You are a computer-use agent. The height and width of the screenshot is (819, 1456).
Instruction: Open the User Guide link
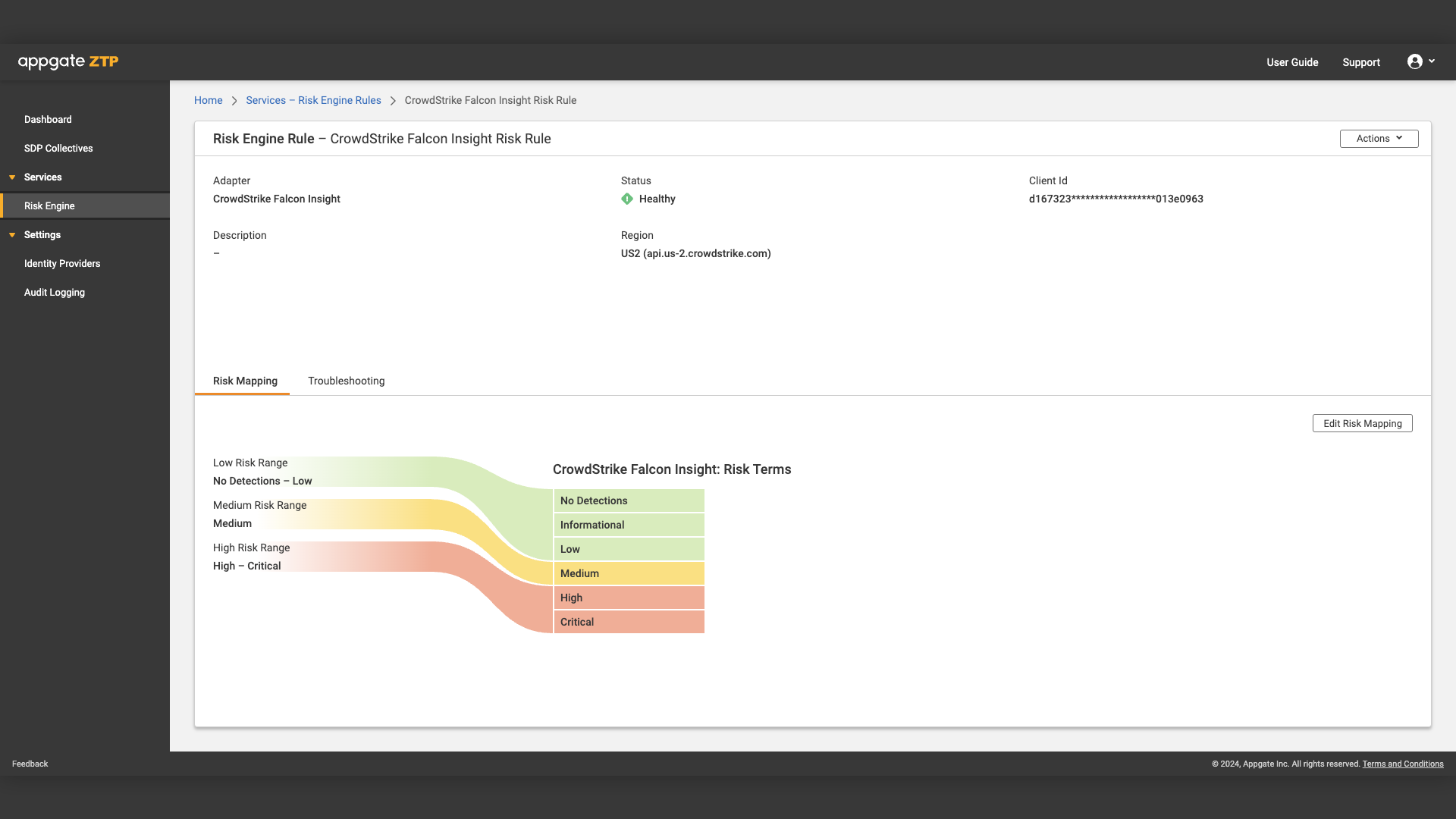tap(1292, 62)
